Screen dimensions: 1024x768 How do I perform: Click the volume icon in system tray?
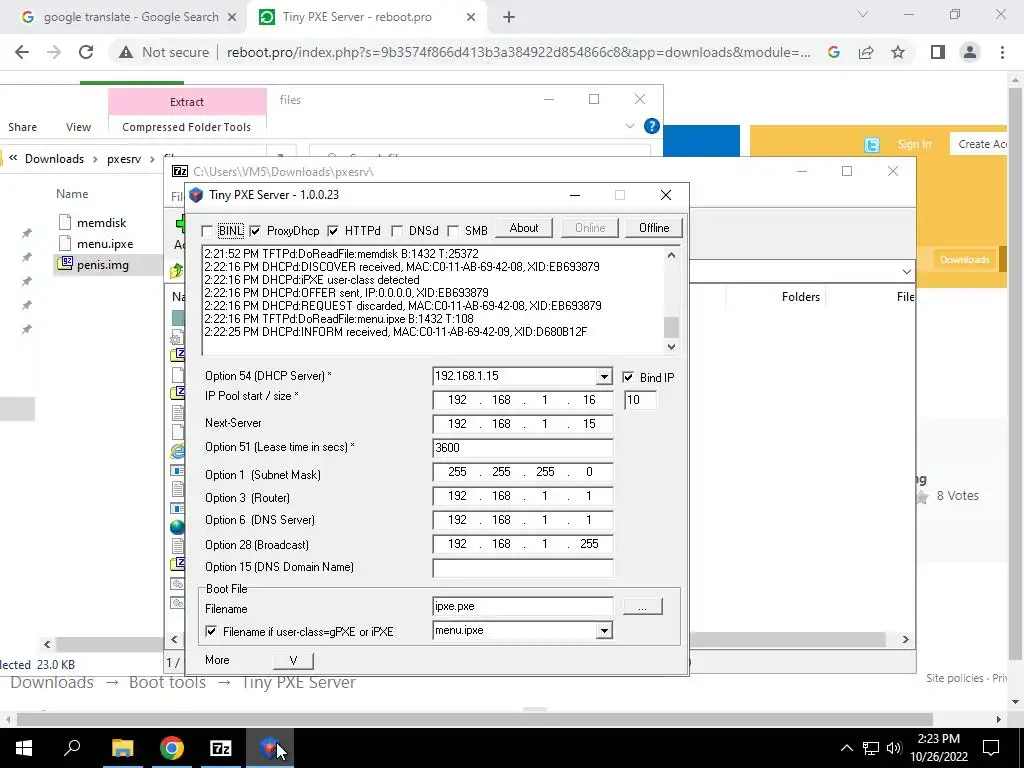click(894, 748)
